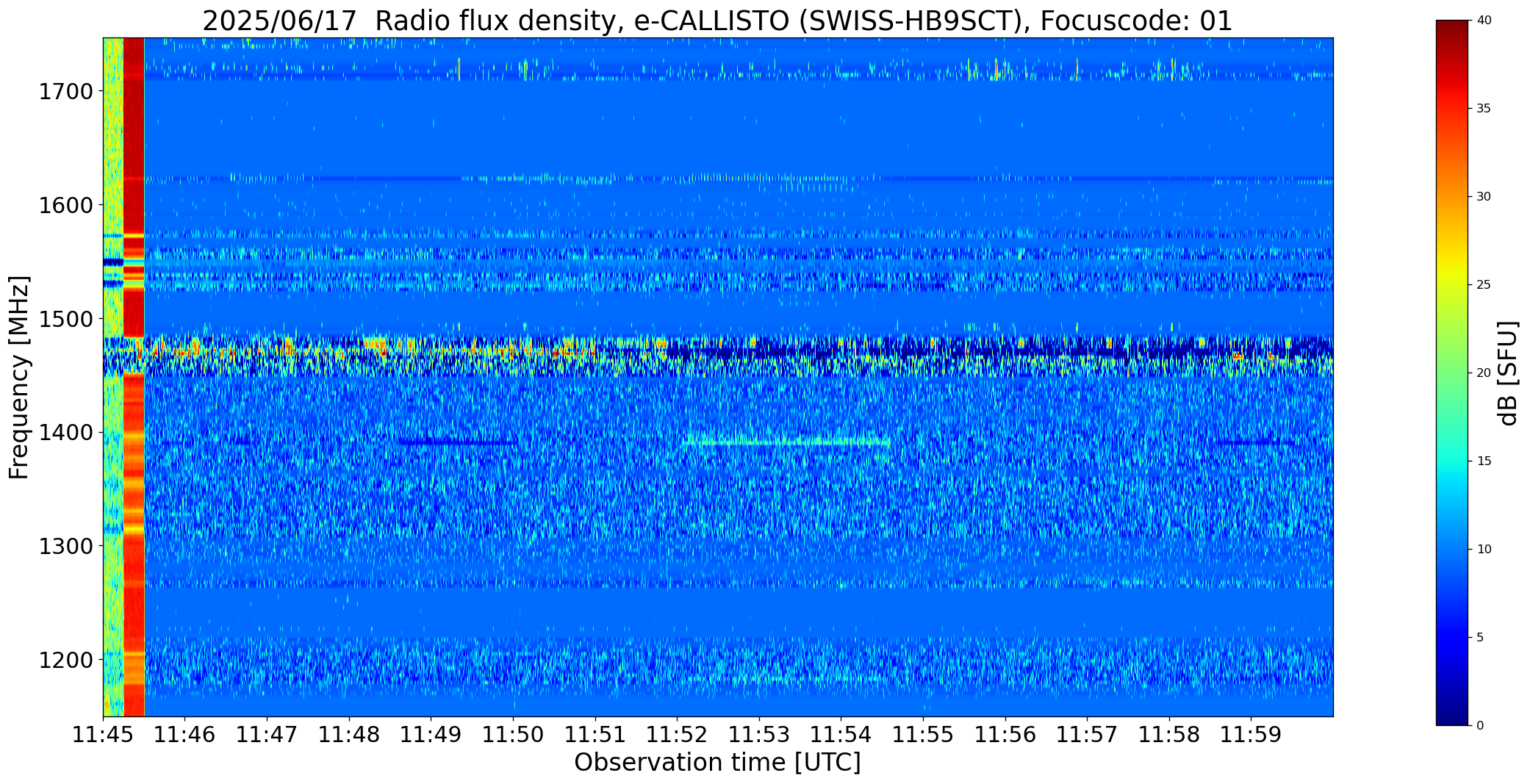The width and height of the screenshot is (1530, 784).
Task: Select the 1600 frequency tick label
Action: (65, 205)
